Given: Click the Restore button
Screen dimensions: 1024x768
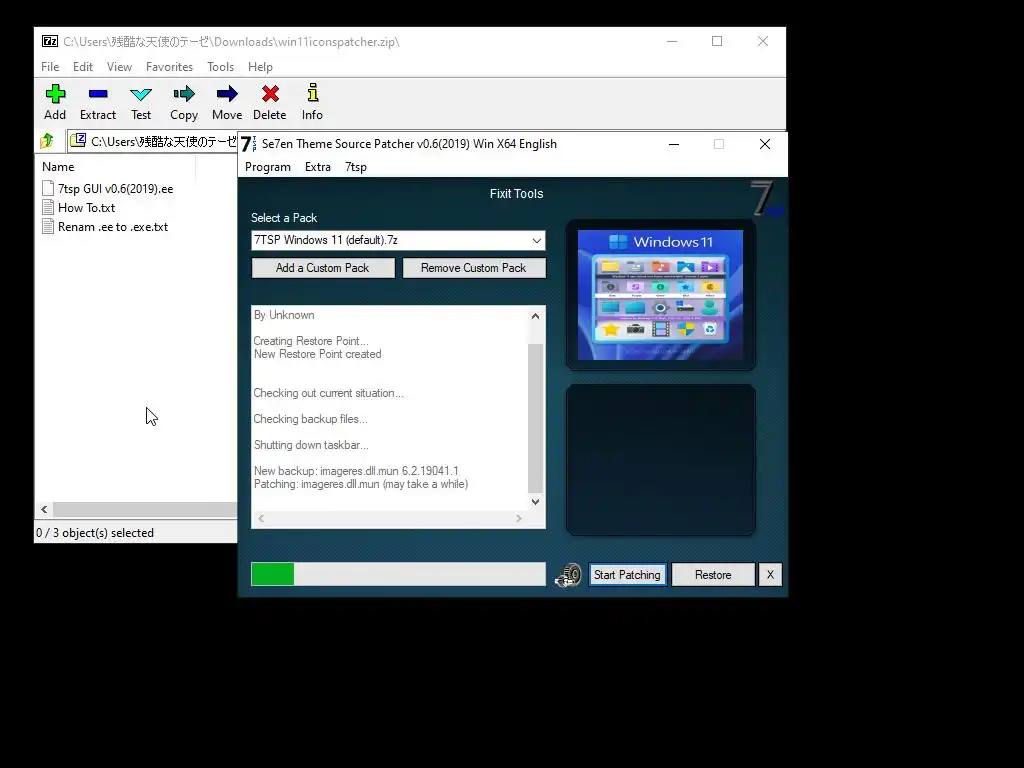Looking at the screenshot, I should 712,575.
